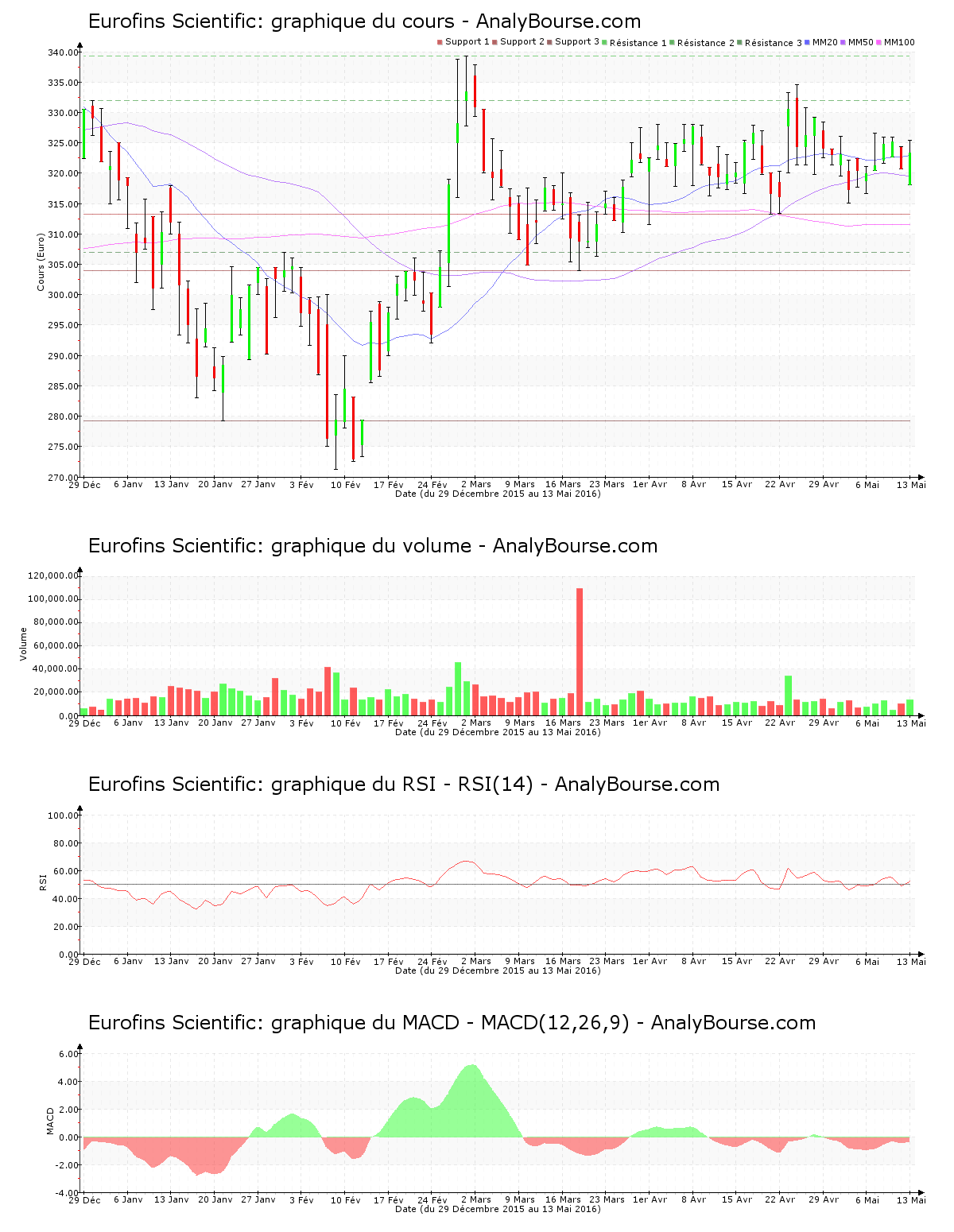
Task: Select the Résistance 1 legend label
Action: [x=638, y=43]
